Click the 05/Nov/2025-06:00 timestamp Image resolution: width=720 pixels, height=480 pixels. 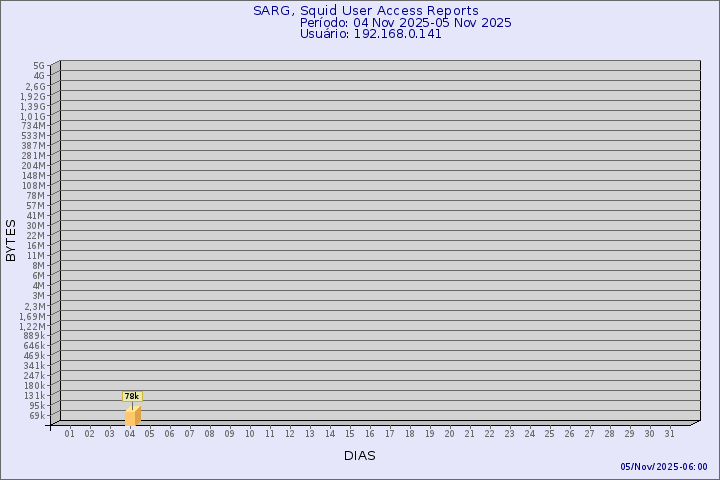point(663,467)
